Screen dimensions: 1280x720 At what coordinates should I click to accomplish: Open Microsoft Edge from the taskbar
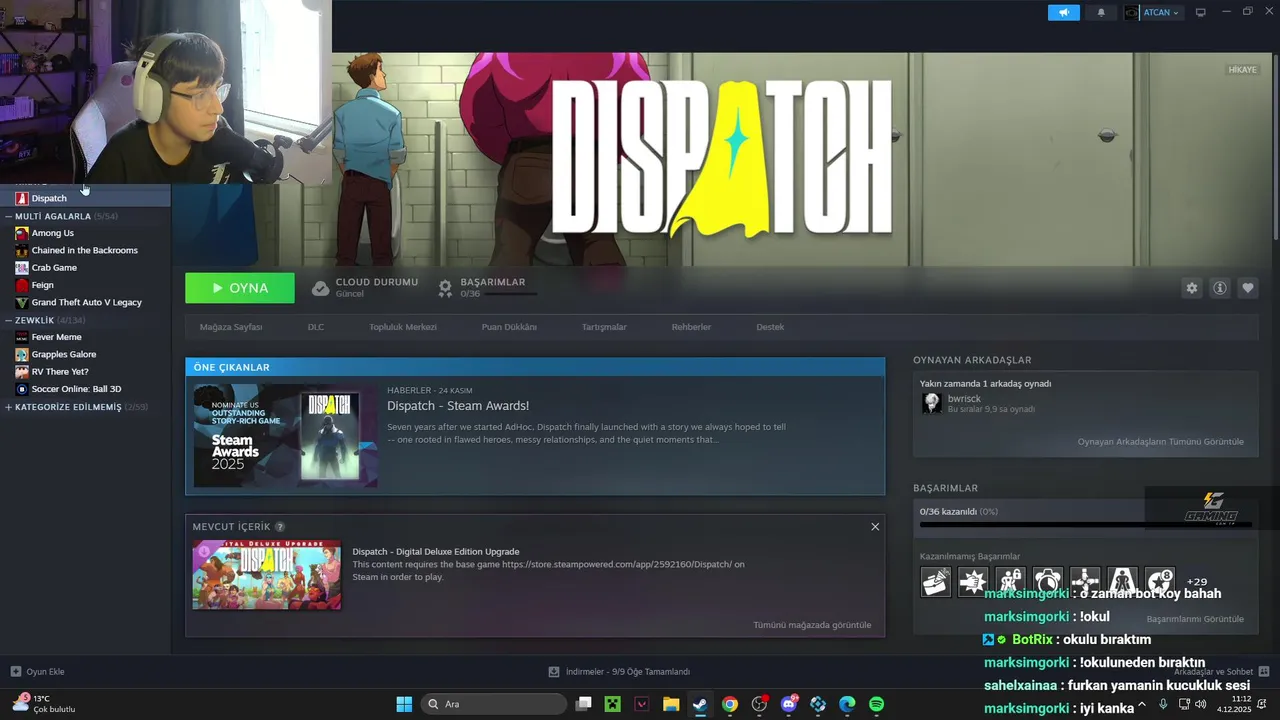pyautogui.click(x=847, y=704)
